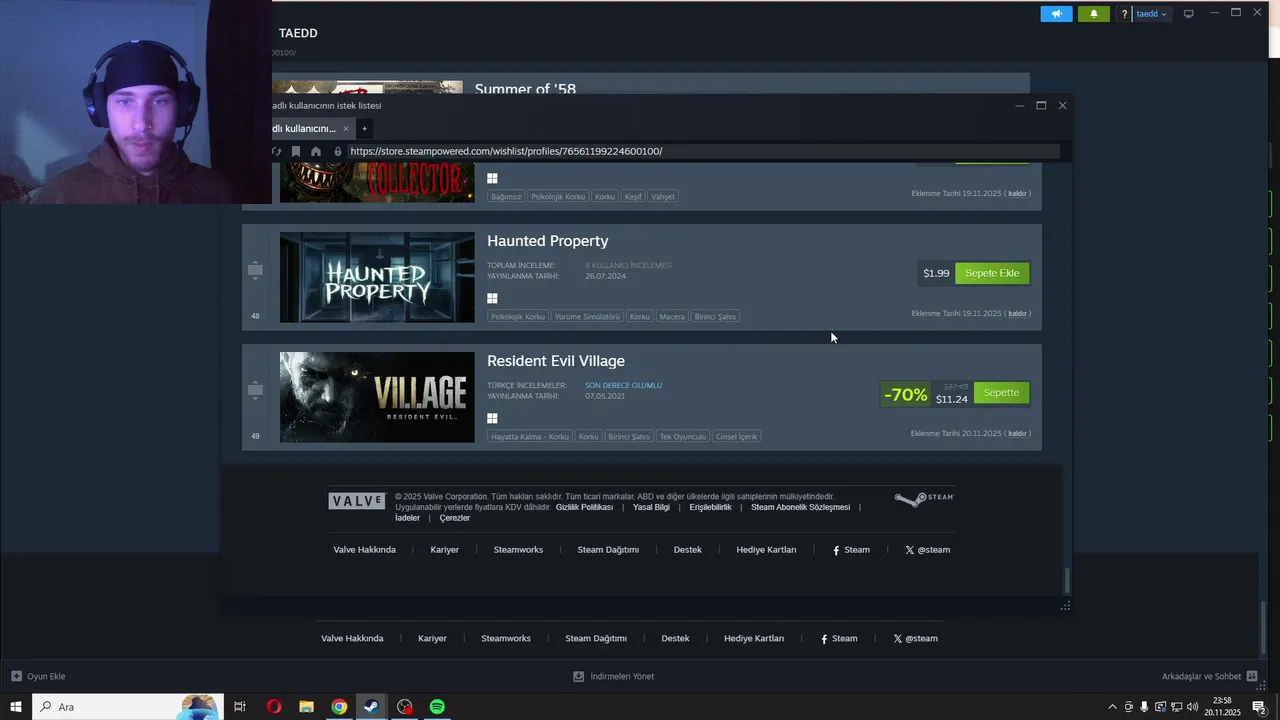The width and height of the screenshot is (1280, 720).
Task: Click Windows platform icon in Collector row
Action: [x=492, y=178]
